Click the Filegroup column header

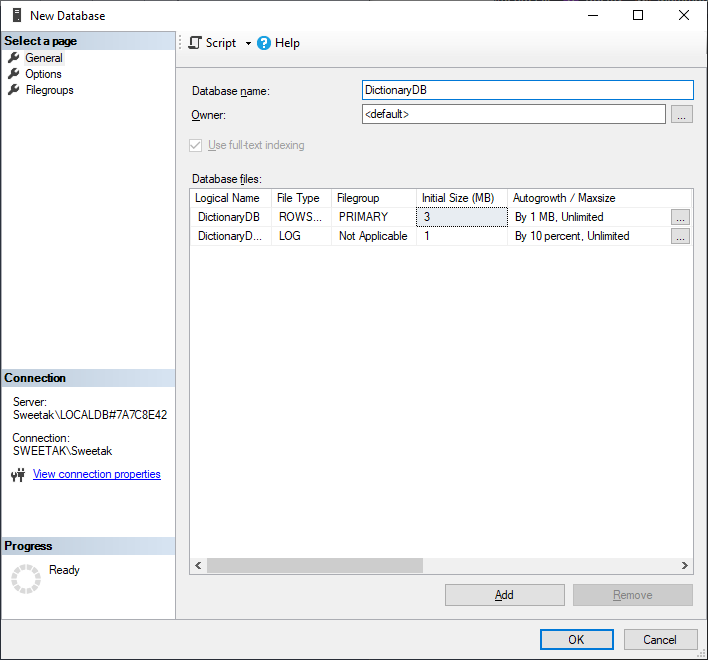(373, 198)
